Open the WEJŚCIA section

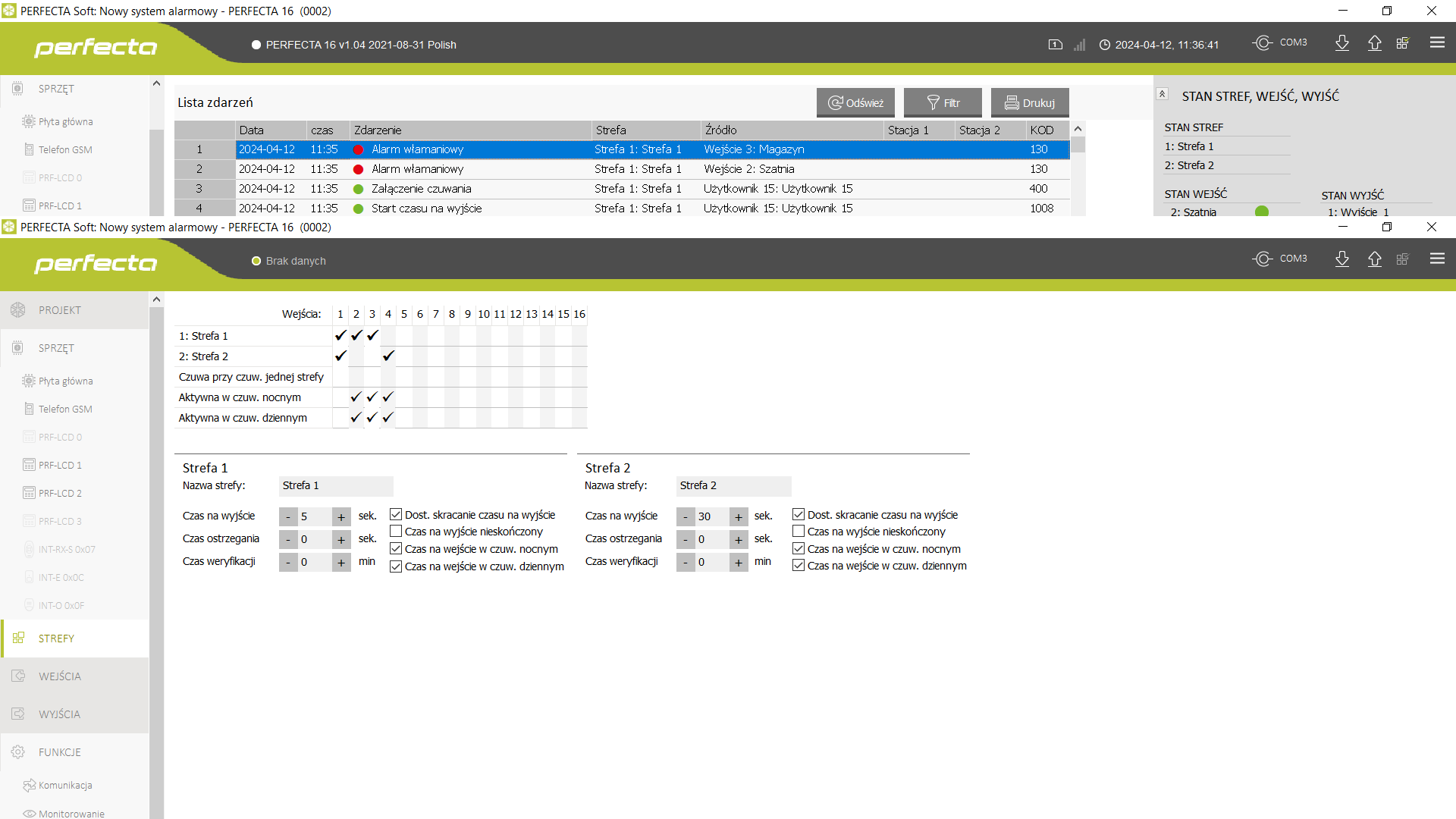74,676
